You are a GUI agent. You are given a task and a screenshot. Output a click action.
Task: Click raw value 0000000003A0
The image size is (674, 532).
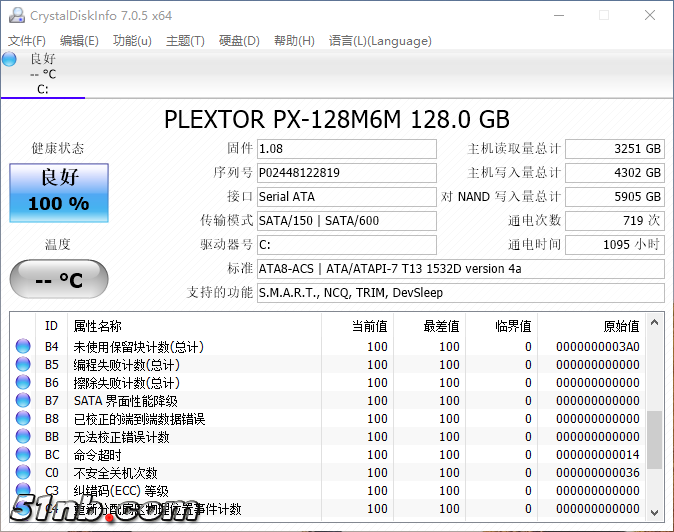click(x=597, y=347)
